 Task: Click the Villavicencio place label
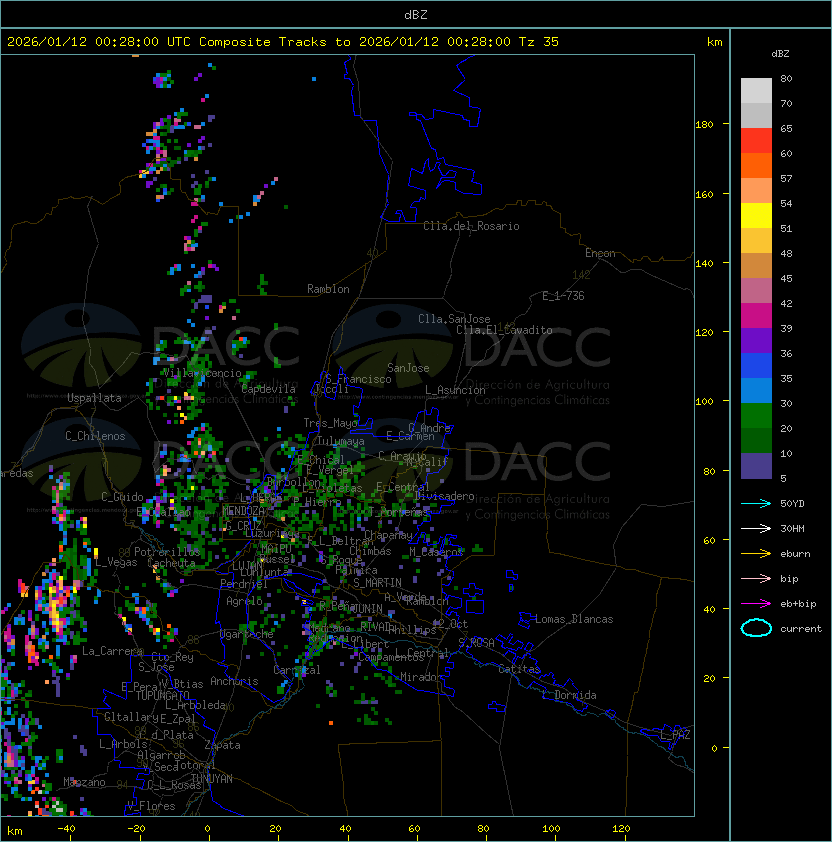pos(202,373)
